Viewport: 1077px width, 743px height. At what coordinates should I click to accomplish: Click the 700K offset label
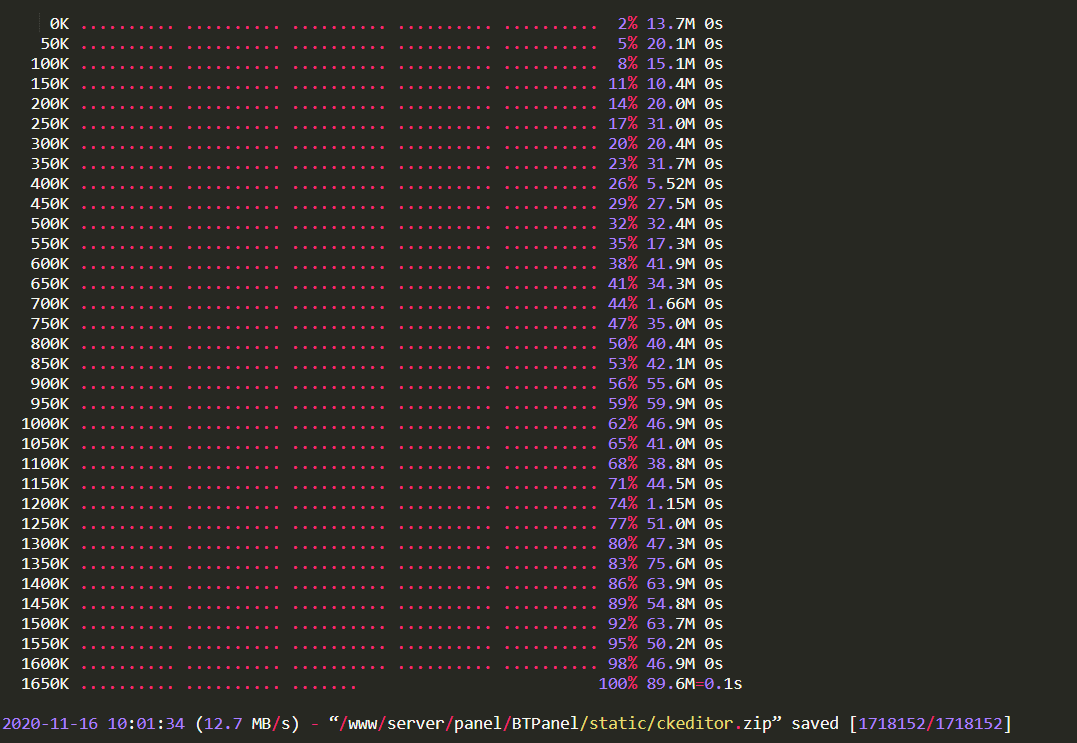[49, 304]
